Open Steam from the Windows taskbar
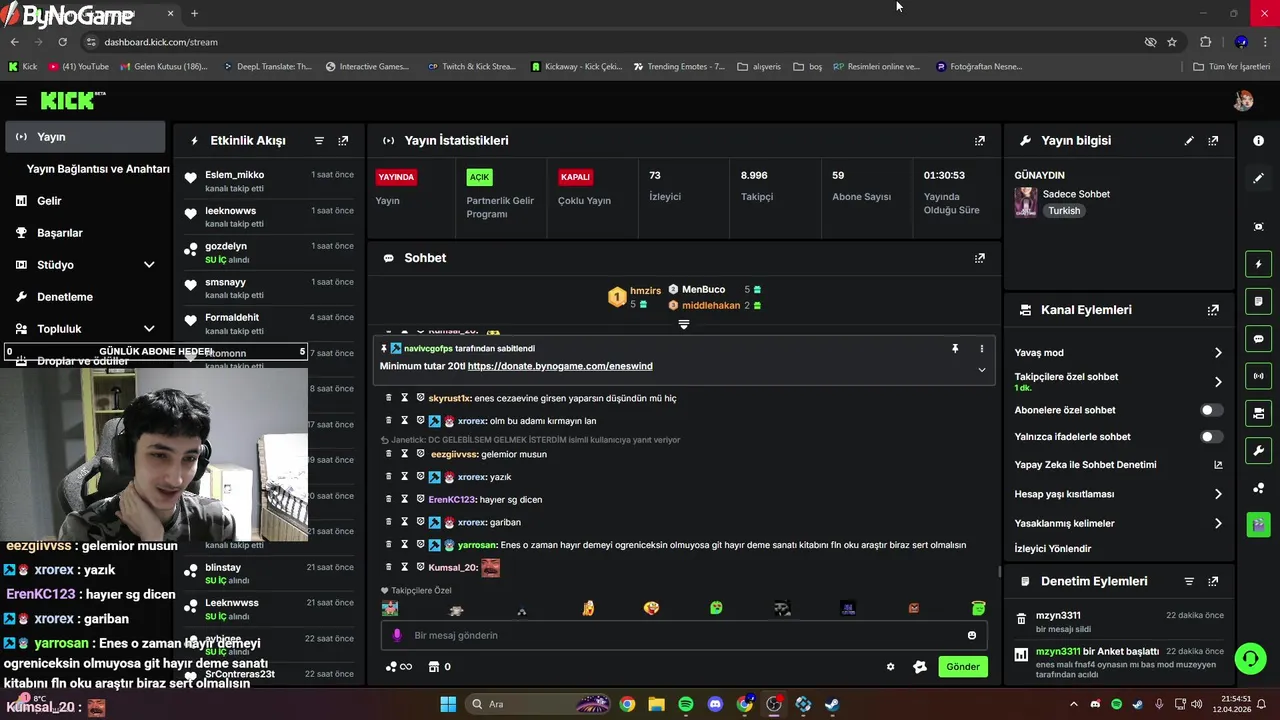 pyautogui.click(x=832, y=704)
